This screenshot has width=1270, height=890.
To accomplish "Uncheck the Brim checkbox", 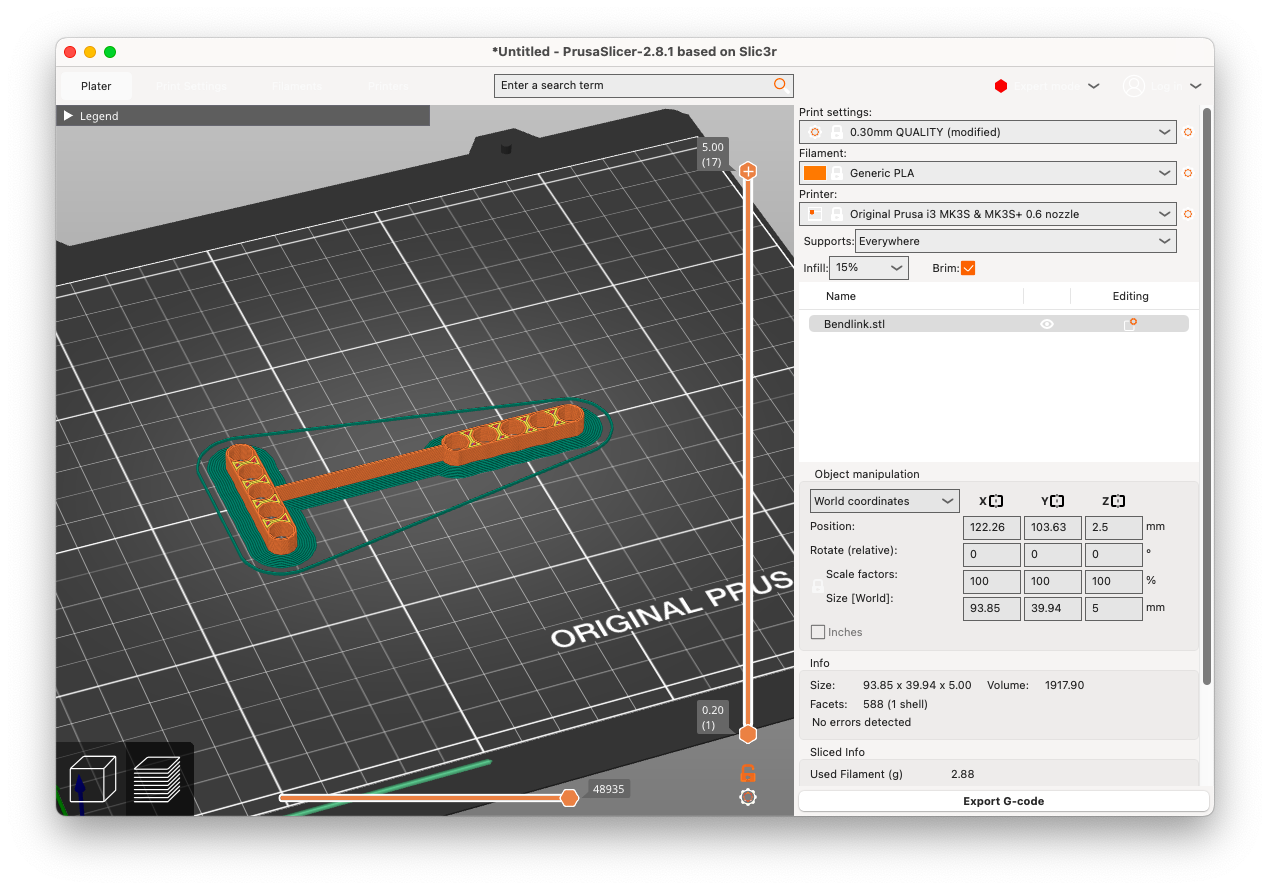I will tap(967, 268).
